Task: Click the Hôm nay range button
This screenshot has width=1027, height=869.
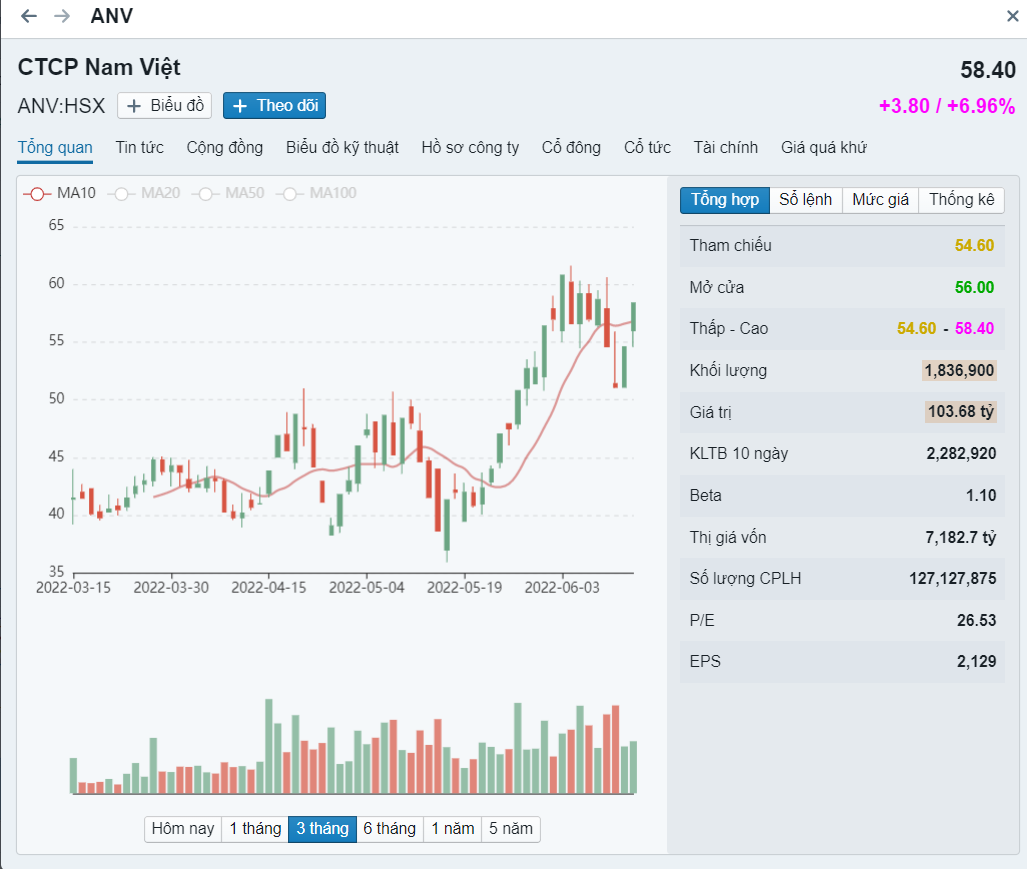Action: (x=183, y=828)
